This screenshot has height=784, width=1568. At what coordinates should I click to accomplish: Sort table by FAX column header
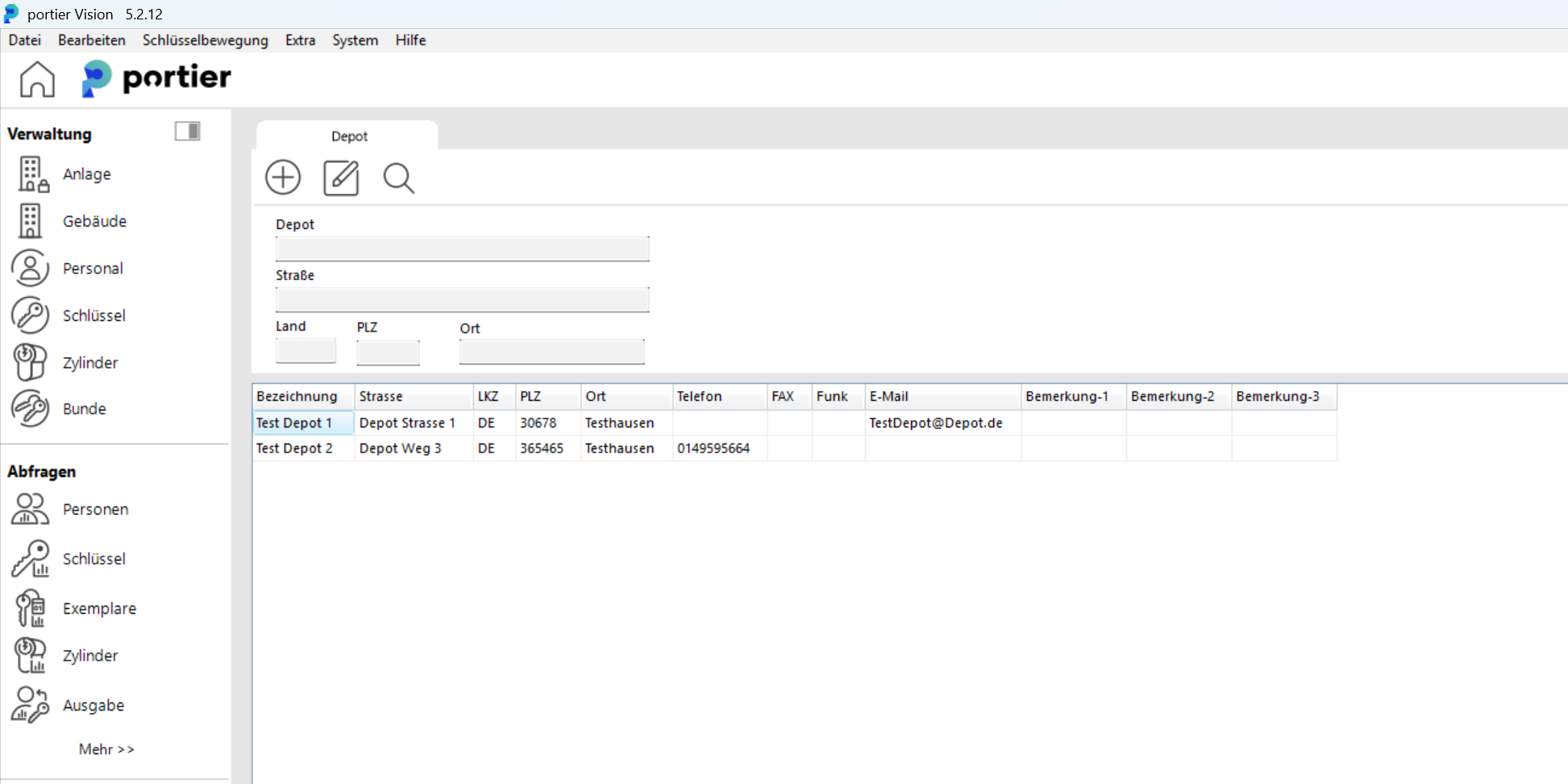tap(789, 397)
